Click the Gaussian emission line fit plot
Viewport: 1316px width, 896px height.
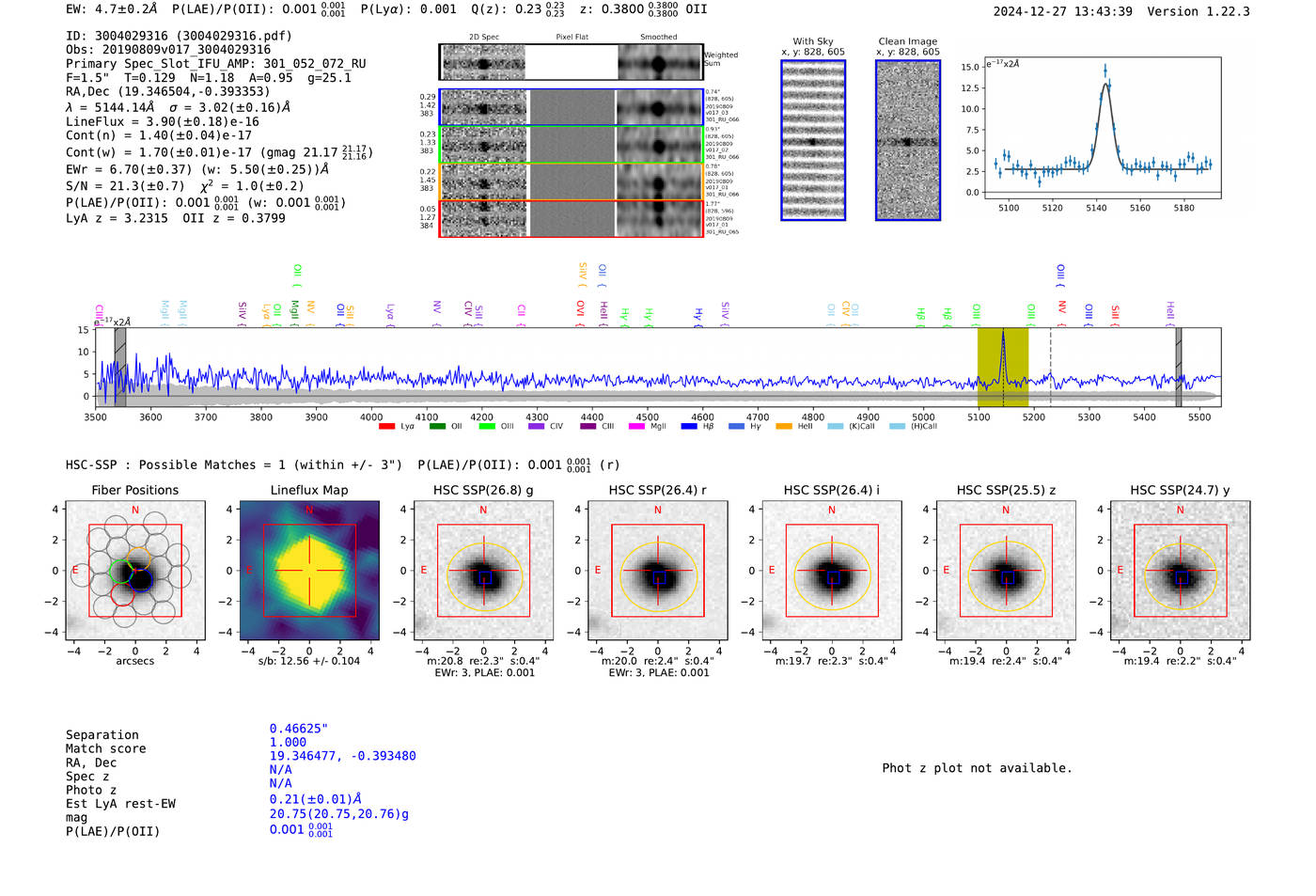pyautogui.click(x=1102, y=128)
